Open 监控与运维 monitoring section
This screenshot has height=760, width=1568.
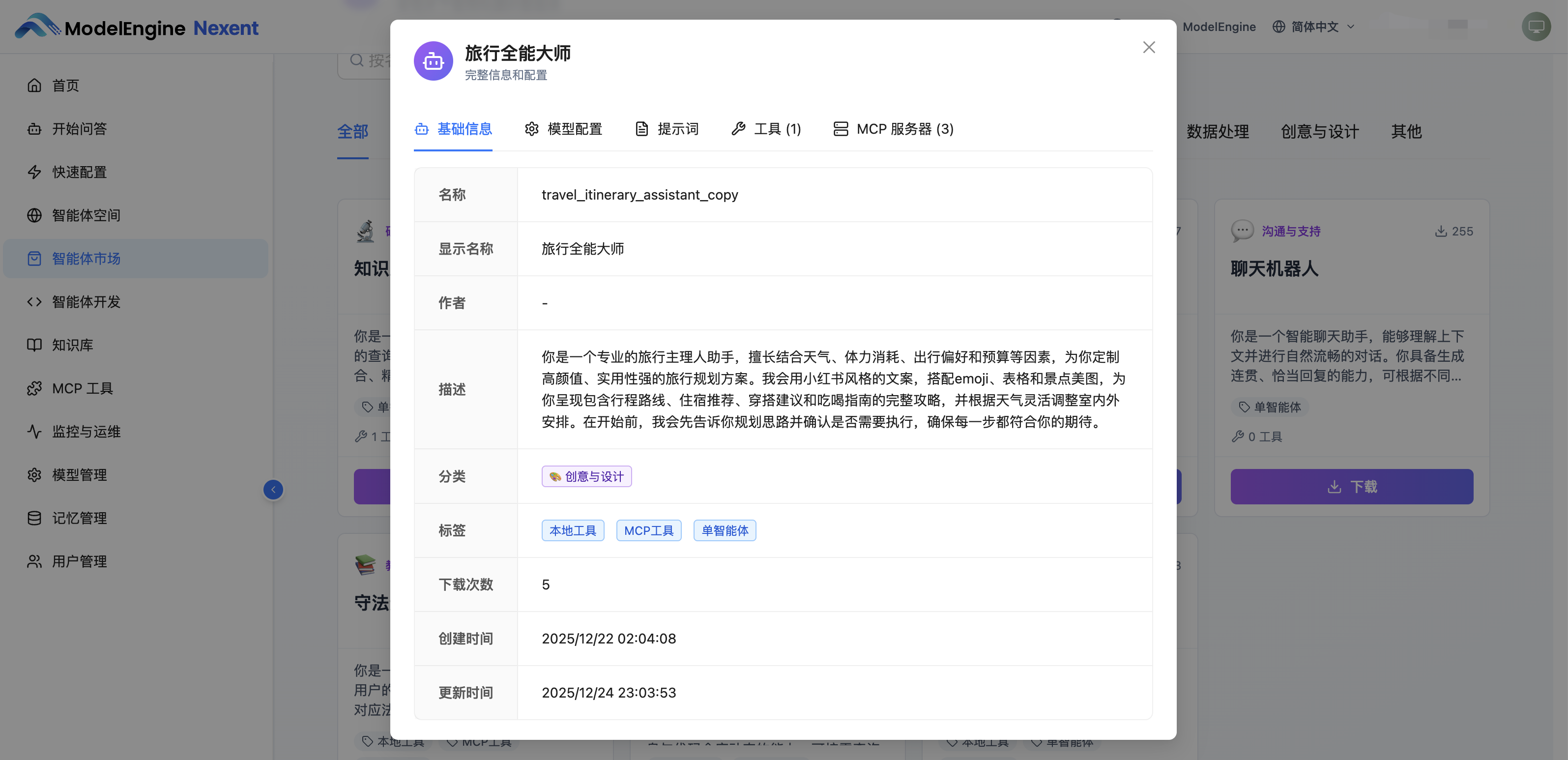coord(86,432)
